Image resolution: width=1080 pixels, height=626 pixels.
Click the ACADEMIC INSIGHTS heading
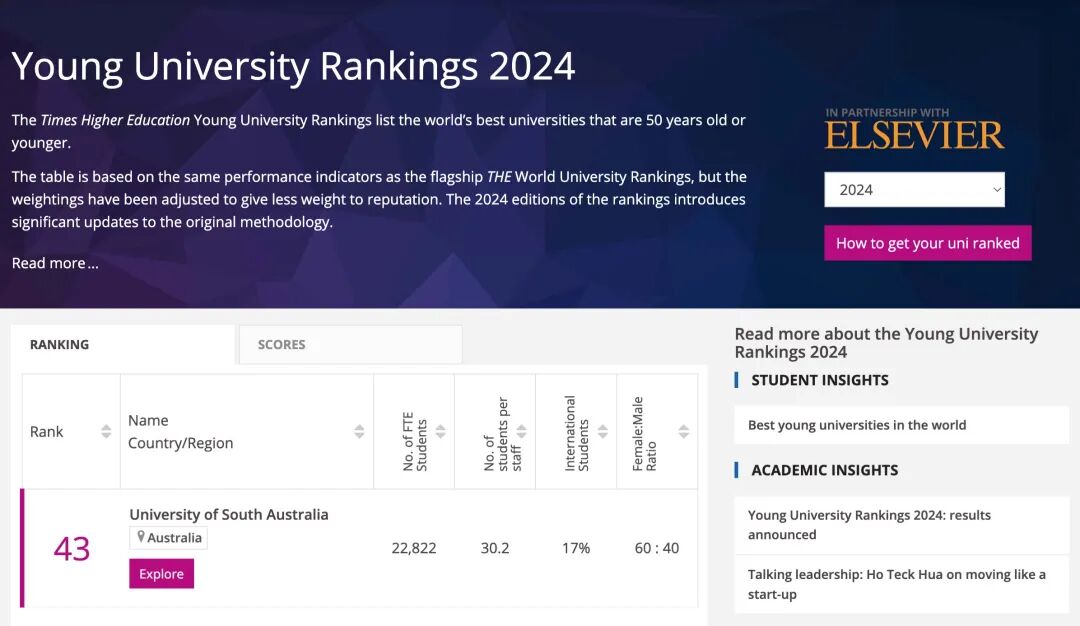[x=824, y=470]
